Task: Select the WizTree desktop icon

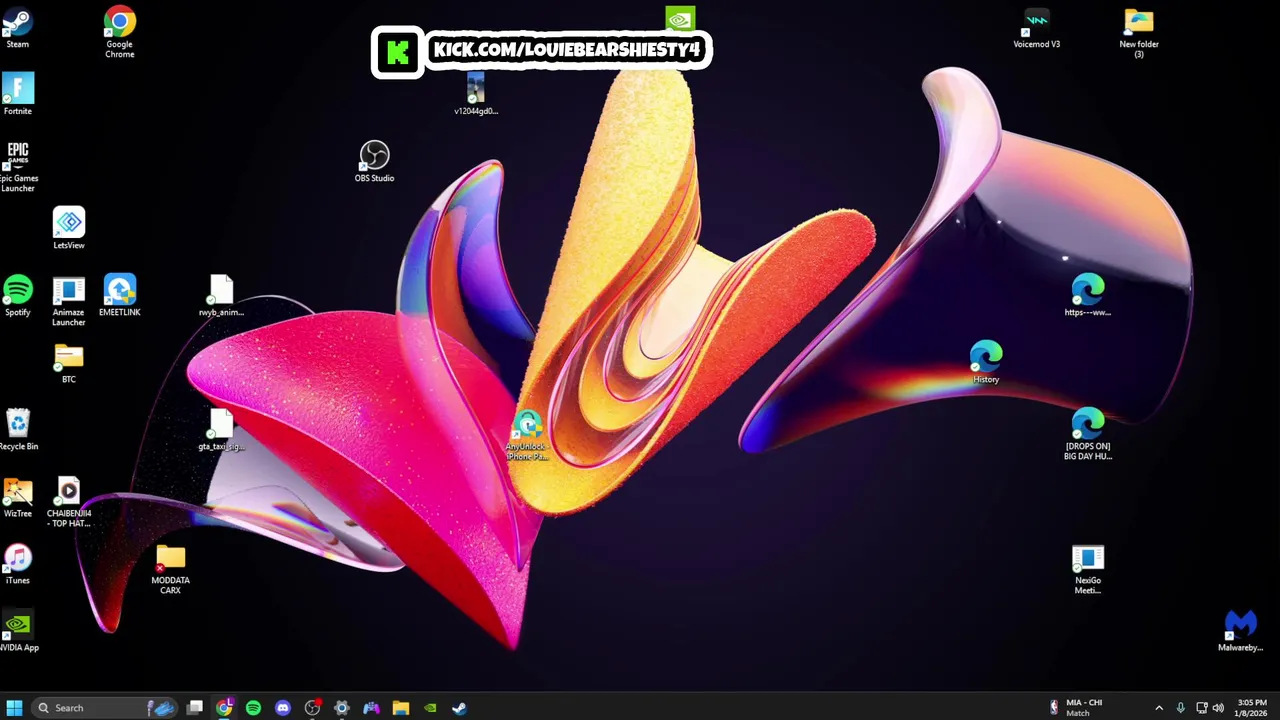Action: (18, 497)
